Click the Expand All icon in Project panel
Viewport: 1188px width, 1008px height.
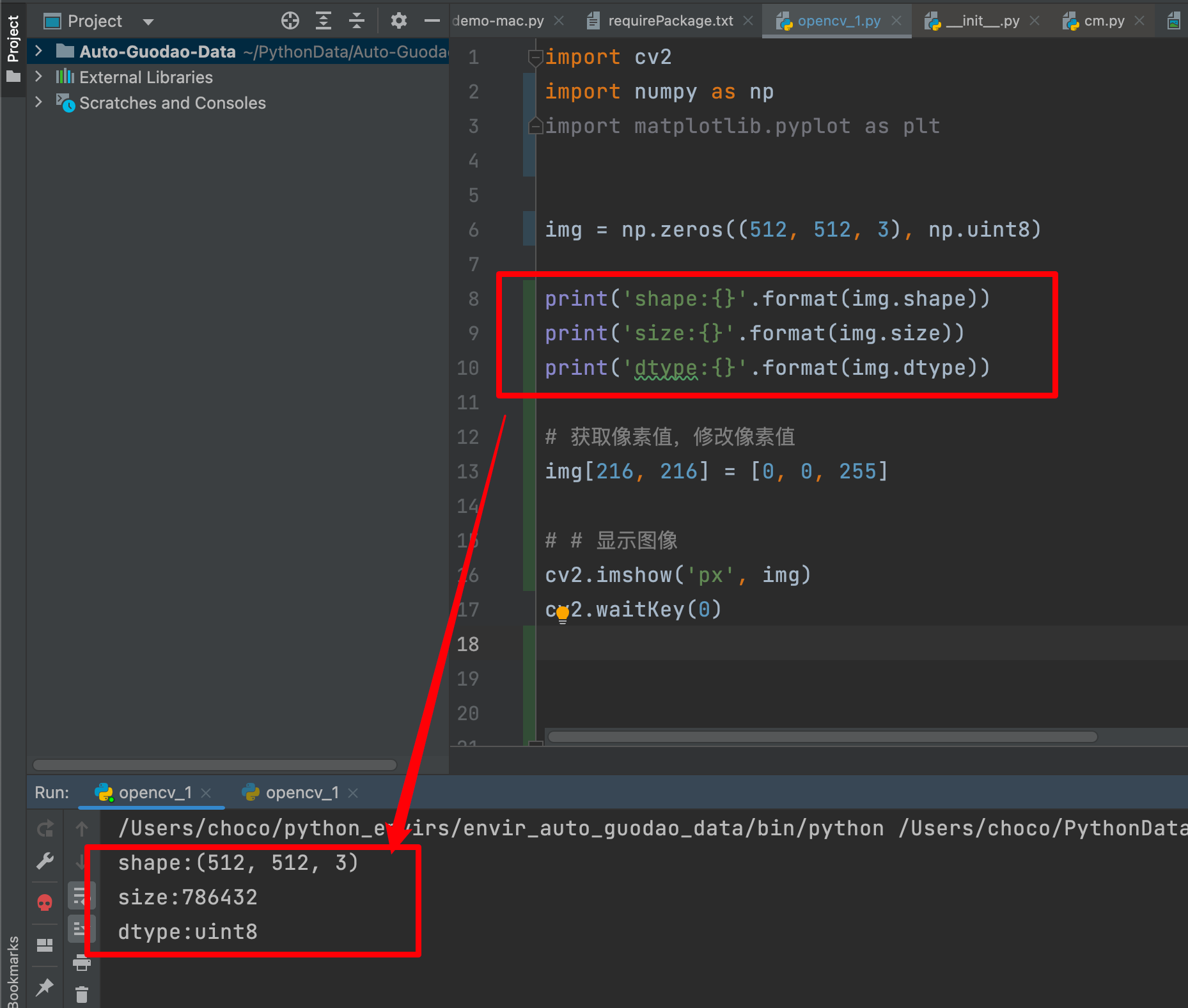324,21
